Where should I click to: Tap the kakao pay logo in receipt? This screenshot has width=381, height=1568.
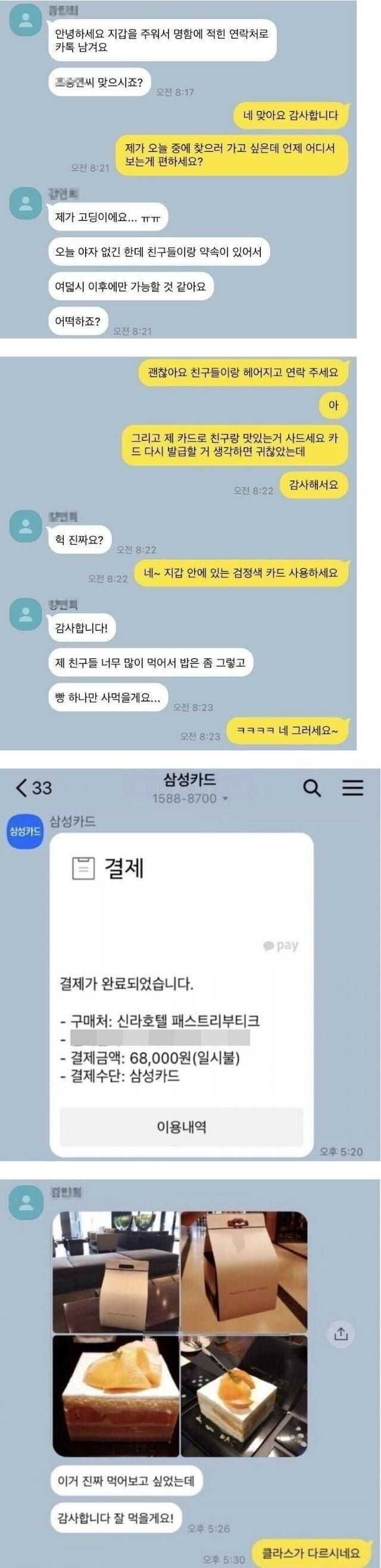point(281,945)
